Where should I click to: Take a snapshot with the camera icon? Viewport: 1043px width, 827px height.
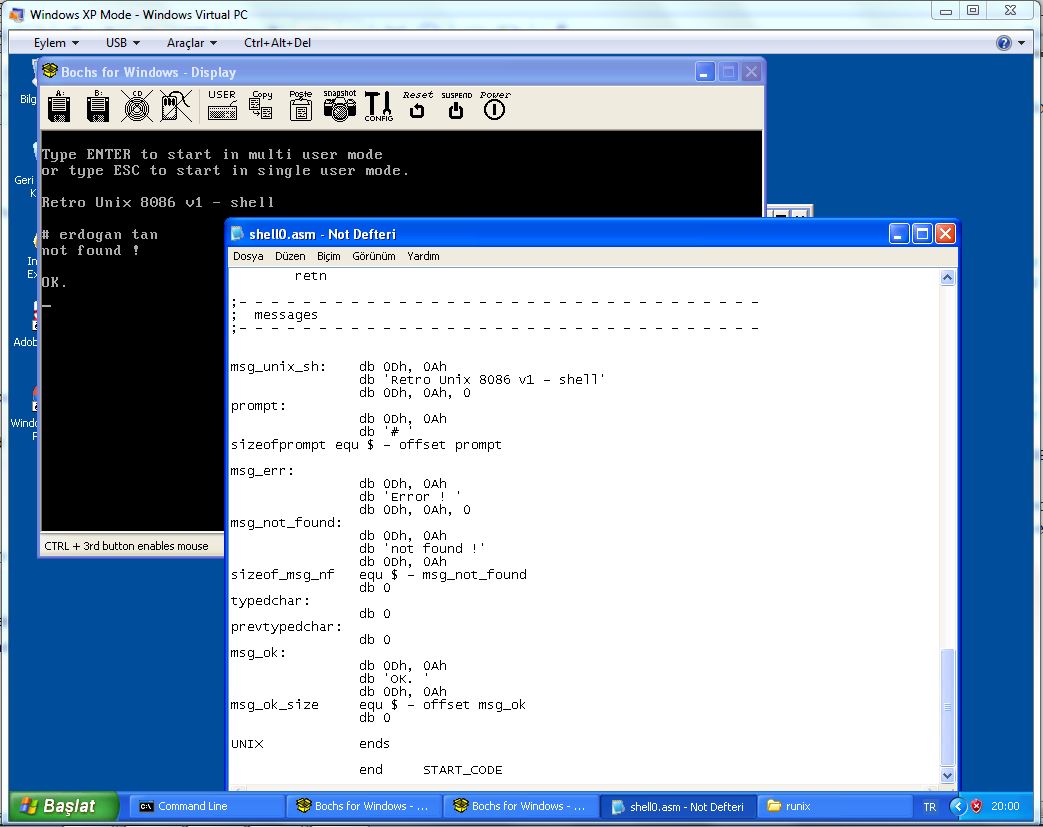pos(340,105)
